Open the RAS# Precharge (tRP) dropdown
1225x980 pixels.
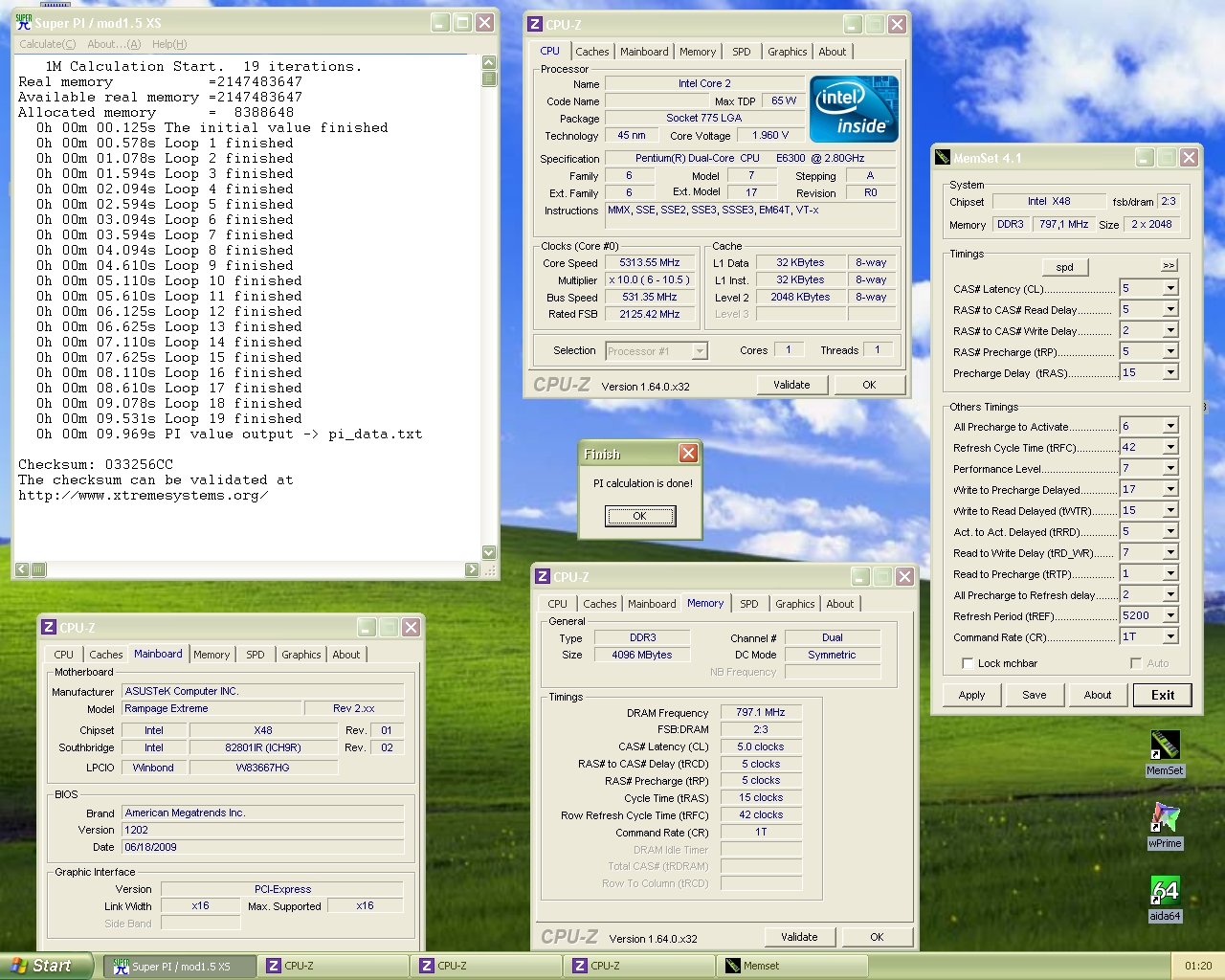pyautogui.click(x=1169, y=351)
